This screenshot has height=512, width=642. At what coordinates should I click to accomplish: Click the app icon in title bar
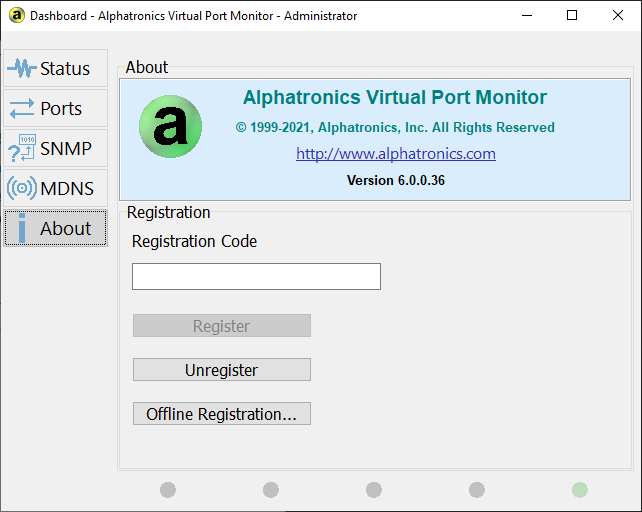[16, 15]
